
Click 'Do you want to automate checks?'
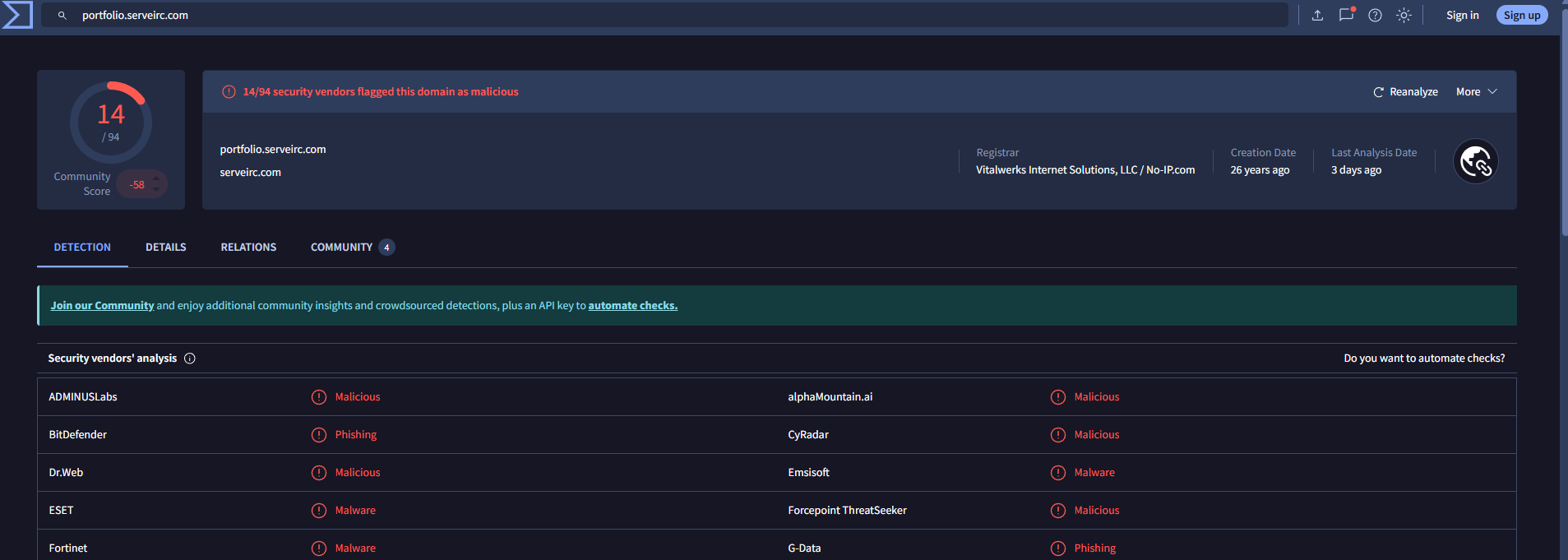[x=1424, y=358]
